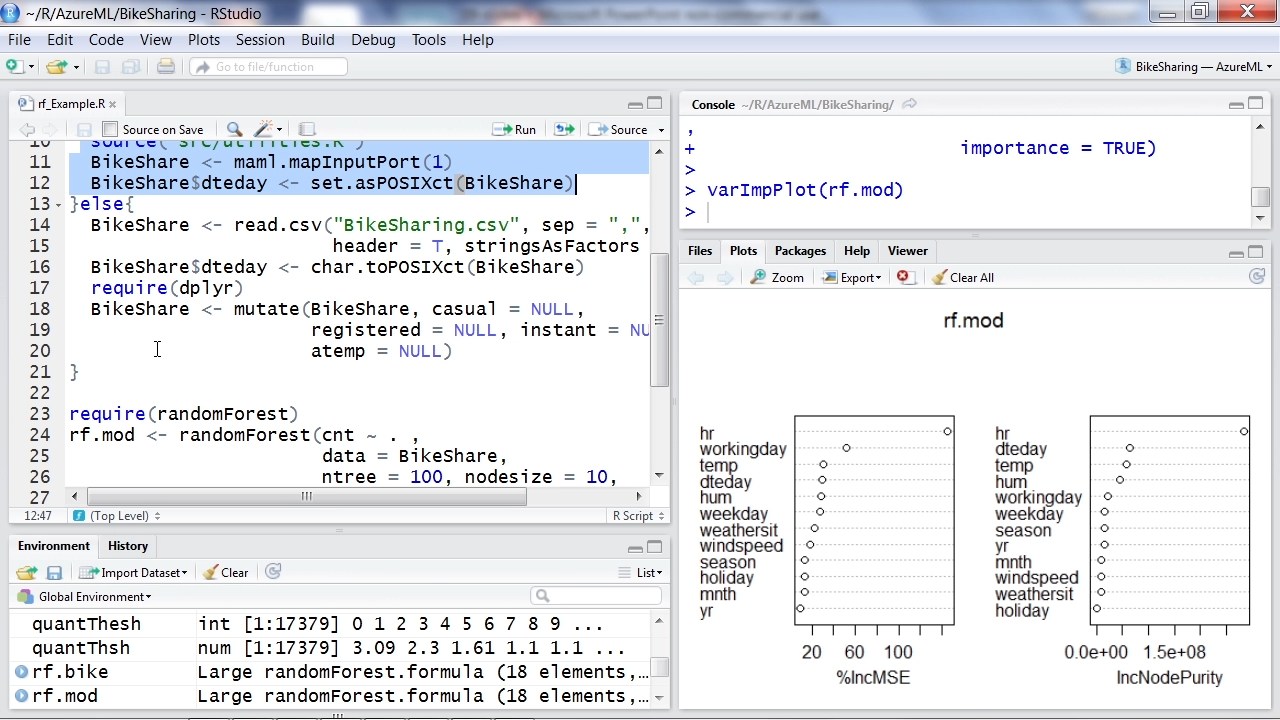This screenshot has width=1280, height=720.
Task: Click the code tools wand icon
Action: [x=265, y=130]
